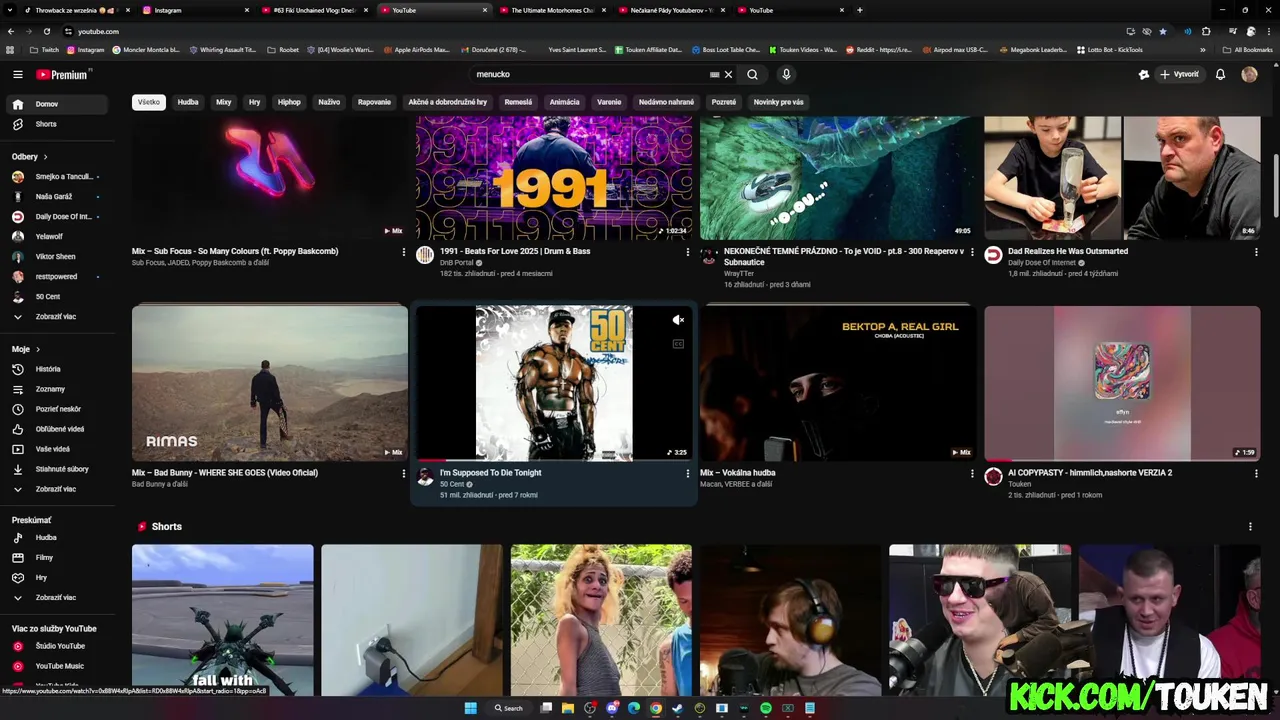Select the Všetko filter chip

click(149, 102)
